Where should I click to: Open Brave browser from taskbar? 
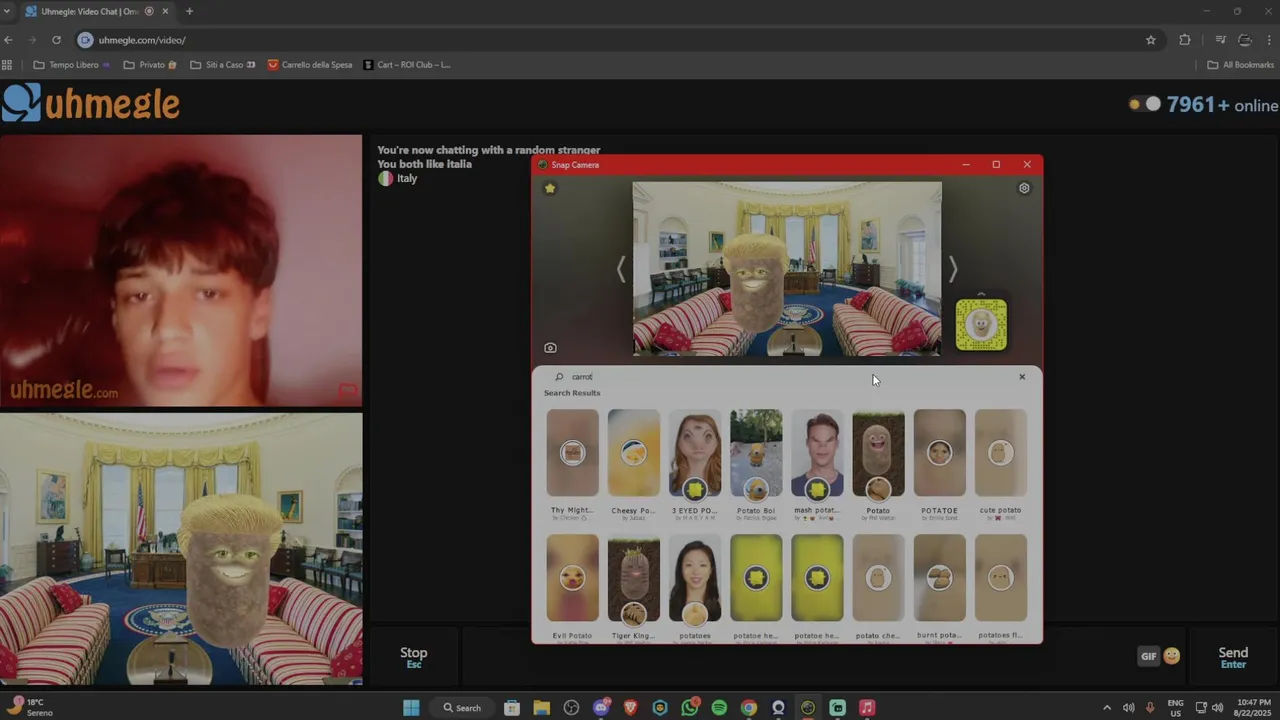(x=630, y=708)
